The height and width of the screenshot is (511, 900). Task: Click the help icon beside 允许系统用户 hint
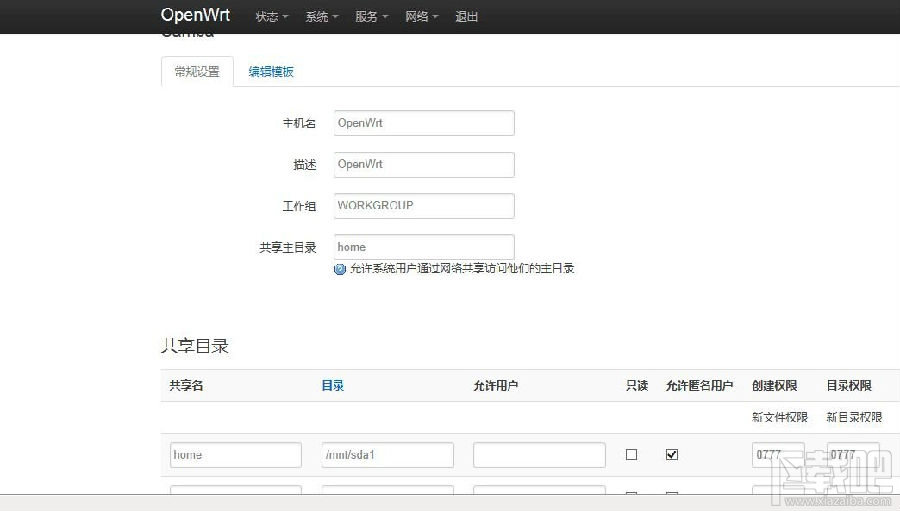(340, 269)
